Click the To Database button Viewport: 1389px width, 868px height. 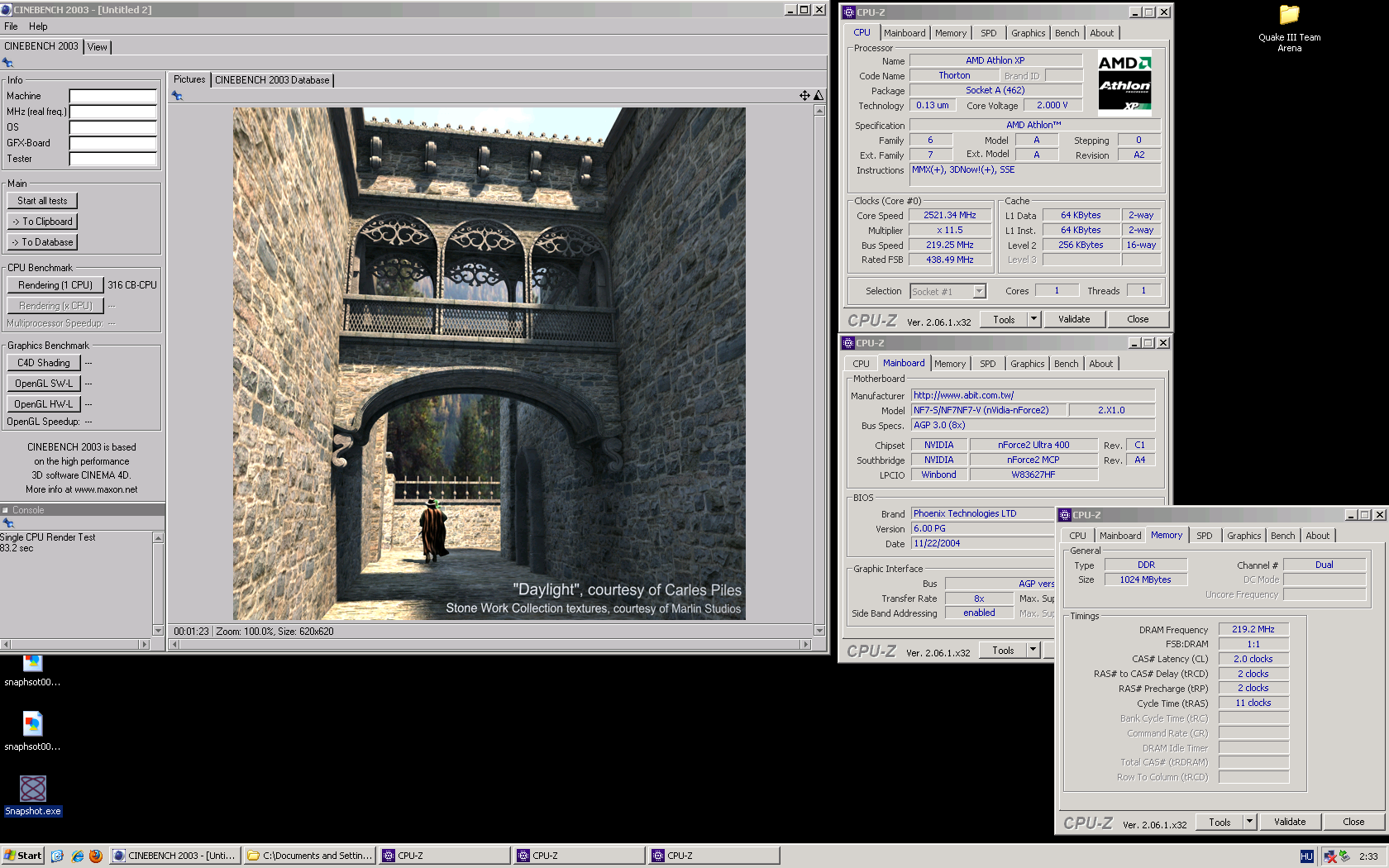click(x=42, y=242)
